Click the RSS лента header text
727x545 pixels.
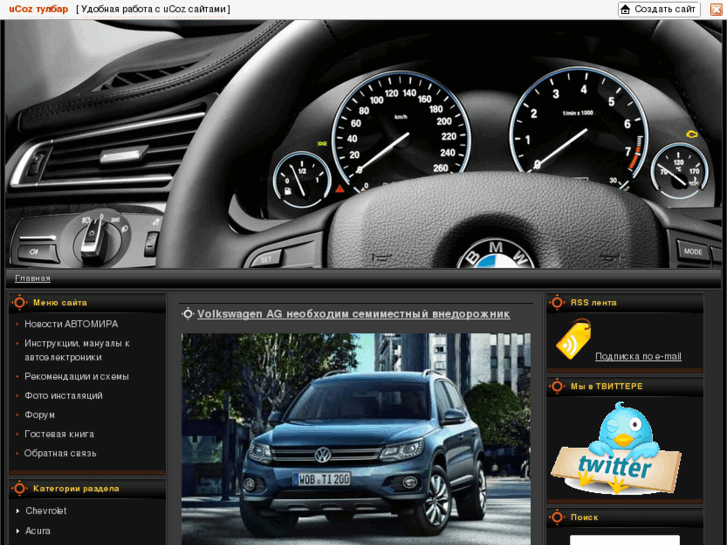[593, 303]
